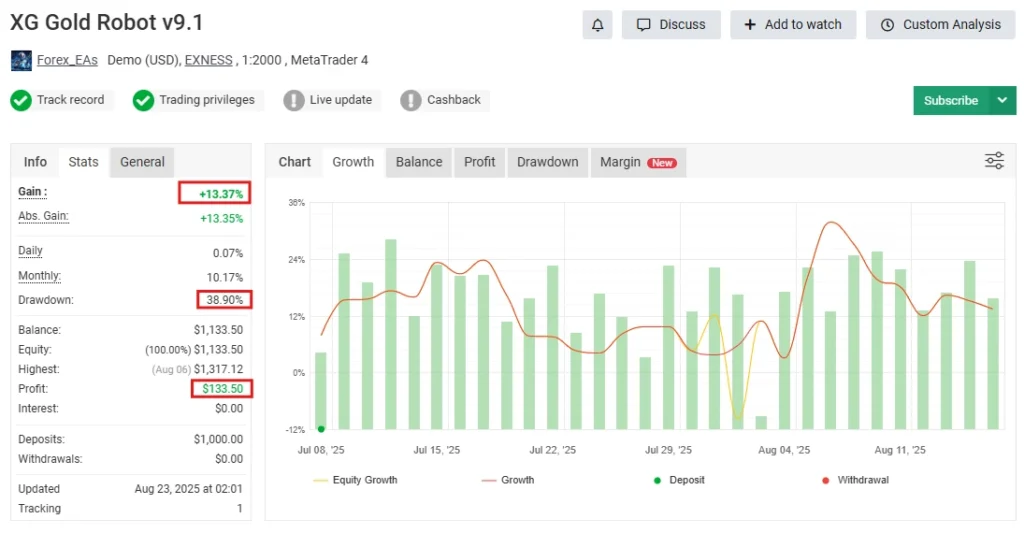The height and width of the screenshot is (533, 1024).
Task: Open the EXNESS broker link
Action: click(x=209, y=60)
